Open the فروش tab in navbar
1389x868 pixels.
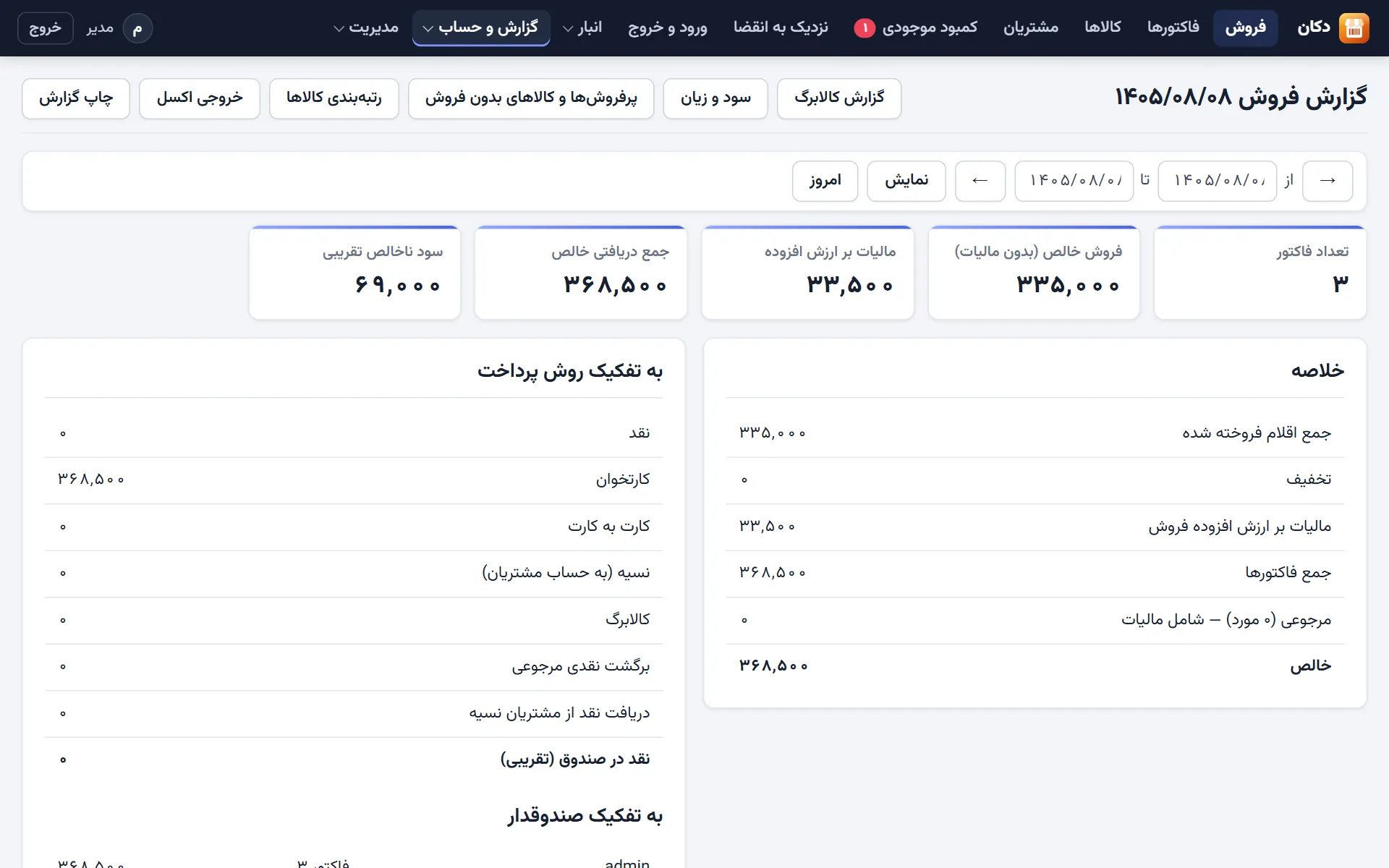click(1245, 28)
